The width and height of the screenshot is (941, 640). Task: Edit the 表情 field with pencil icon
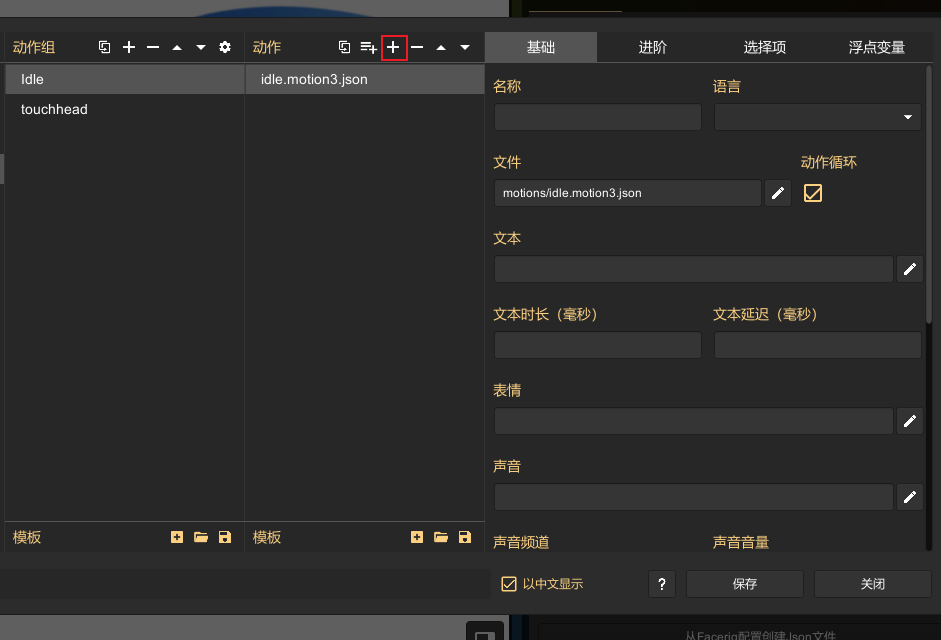[909, 421]
